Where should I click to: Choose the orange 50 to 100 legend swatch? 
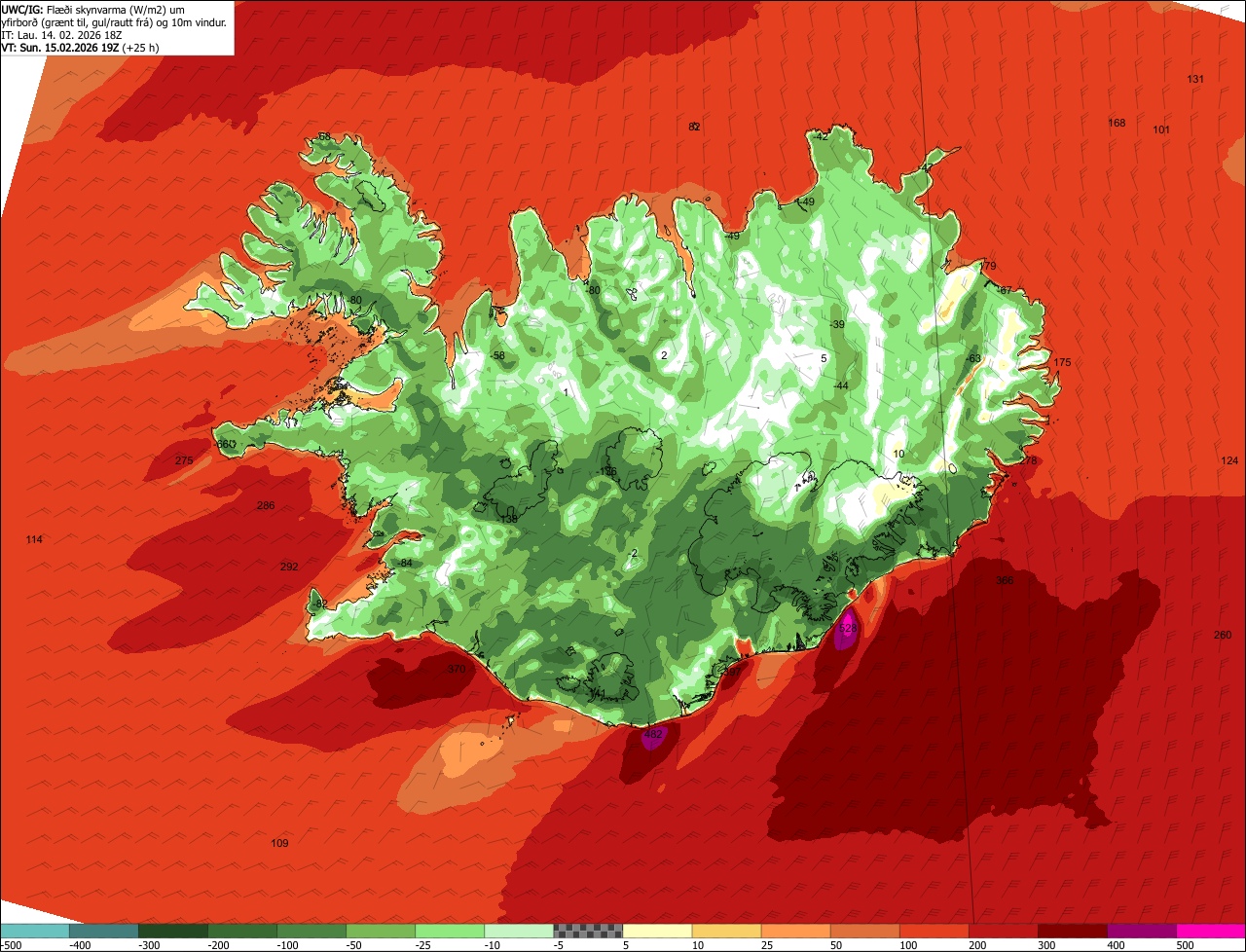click(864, 930)
